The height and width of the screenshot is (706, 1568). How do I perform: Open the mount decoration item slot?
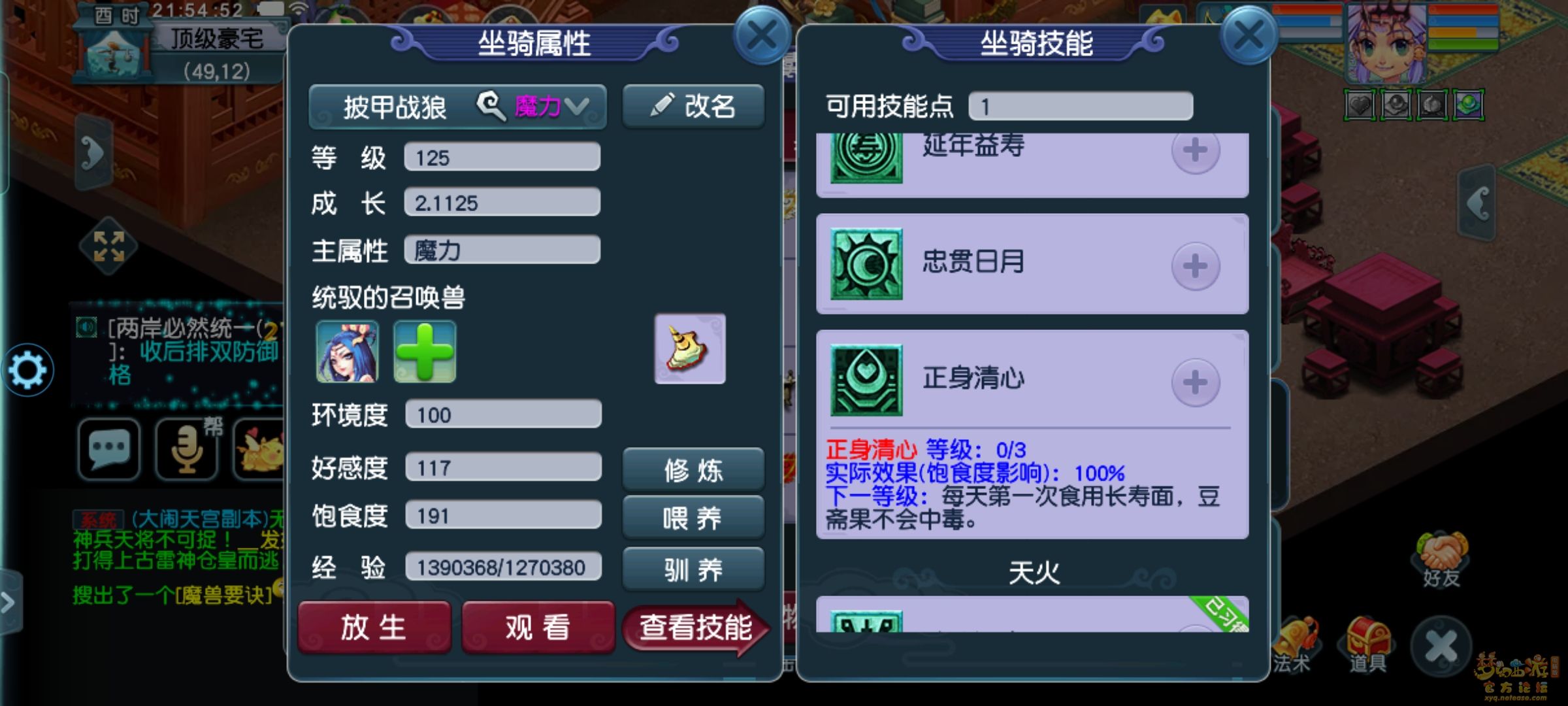pos(690,348)
